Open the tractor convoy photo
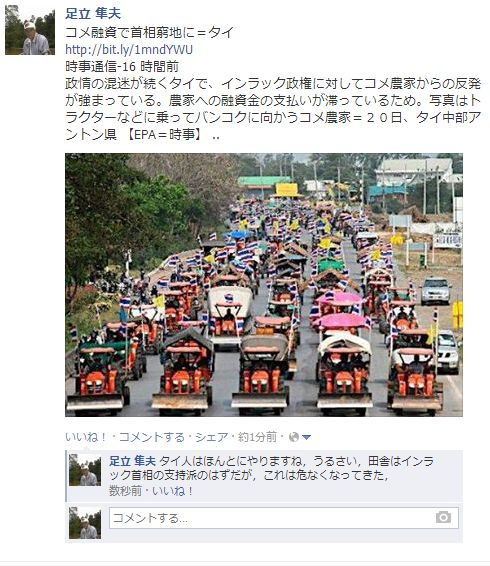Image resolution: width=490 pixels, height=566 pixels. 264,285
